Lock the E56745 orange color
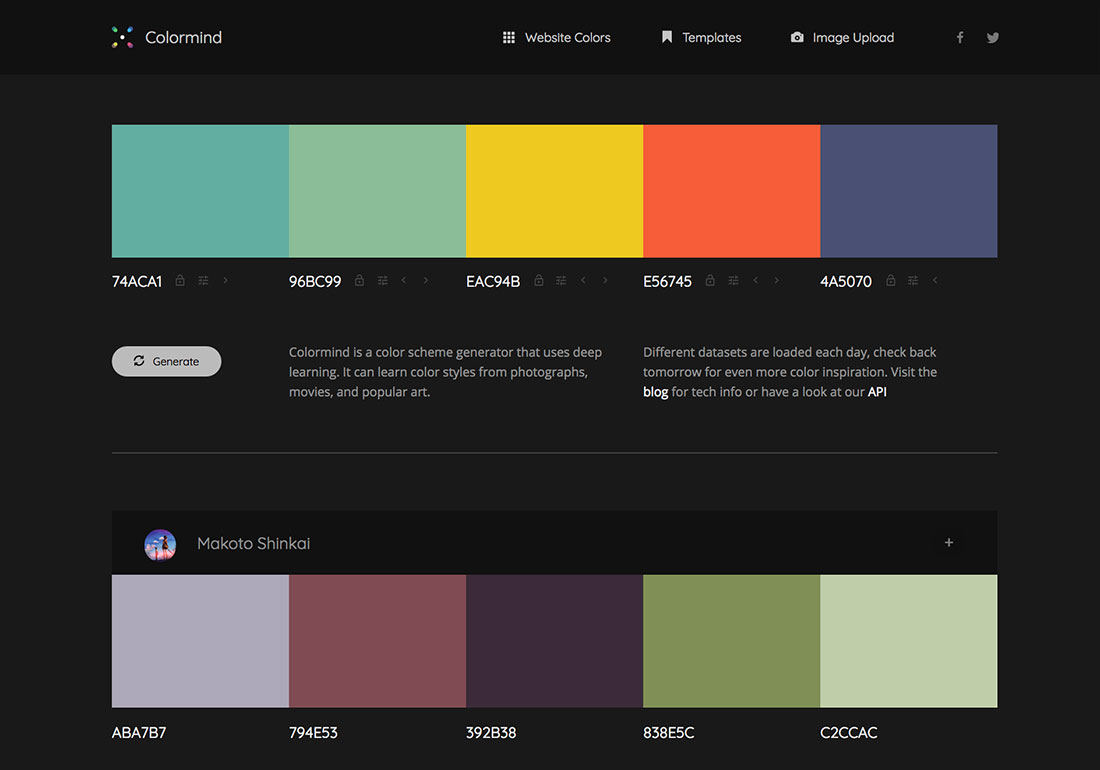1100x770 pixels. coord(710,281)
